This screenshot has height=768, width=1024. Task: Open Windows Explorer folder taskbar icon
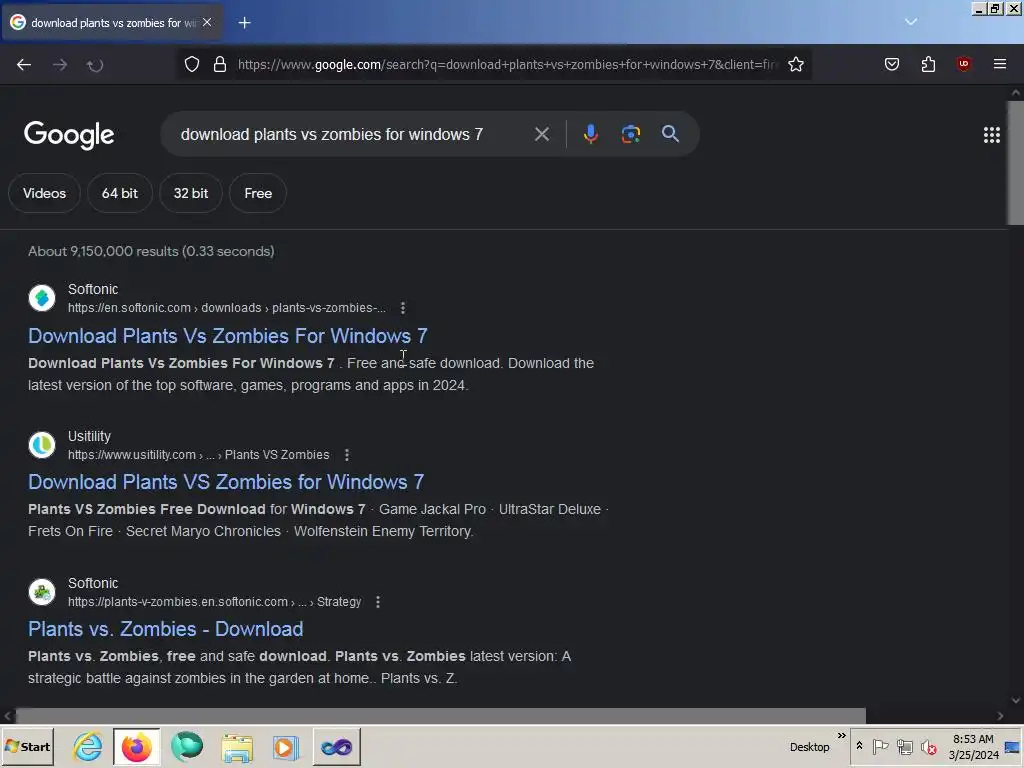(x=236, y=747)
